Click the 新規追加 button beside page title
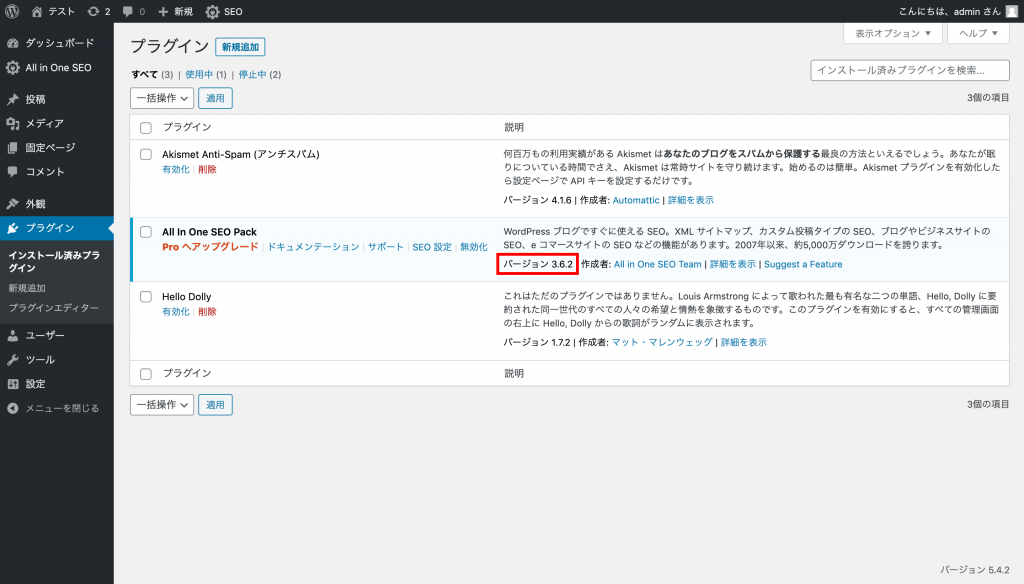This screenshot has height=584, width=1024. click(x=240, y=47)
